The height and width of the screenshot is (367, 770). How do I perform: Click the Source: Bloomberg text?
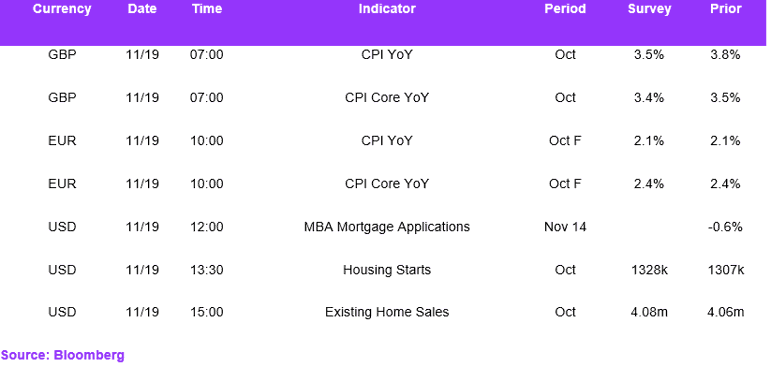click(62, 355)
